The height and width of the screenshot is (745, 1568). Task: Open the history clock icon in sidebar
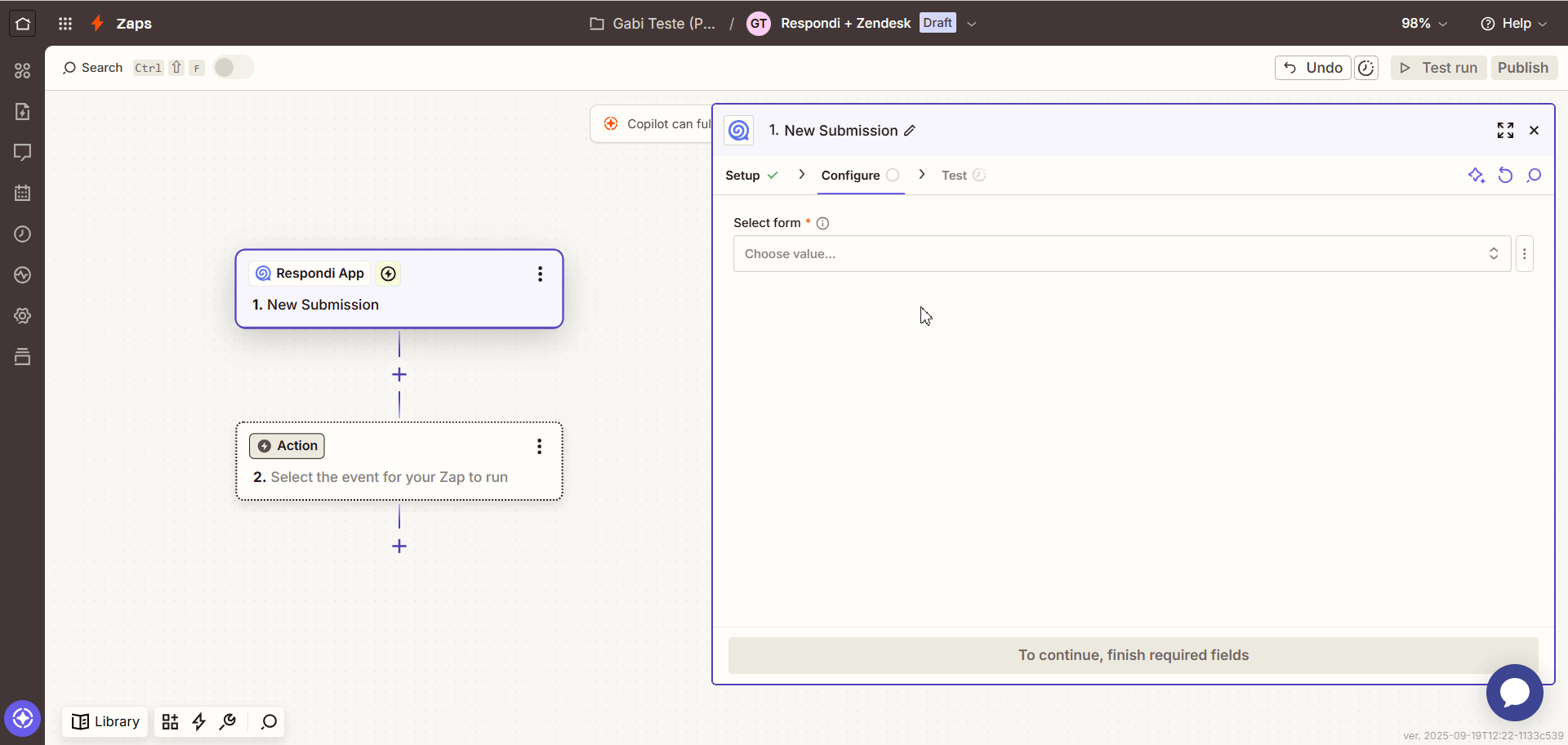(23, 234)
